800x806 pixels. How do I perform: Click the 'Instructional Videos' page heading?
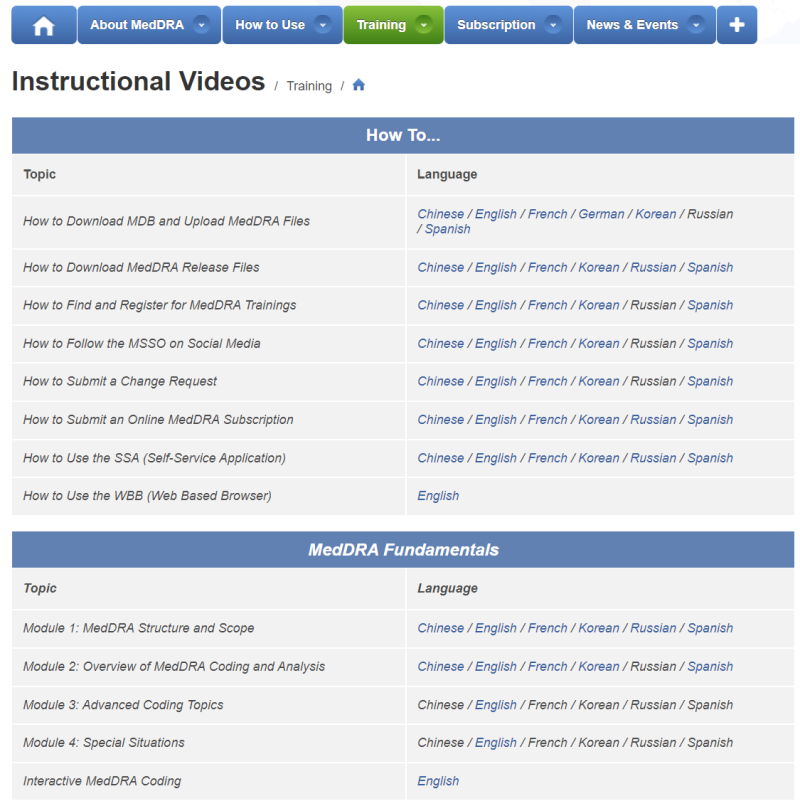pos(138,81)
